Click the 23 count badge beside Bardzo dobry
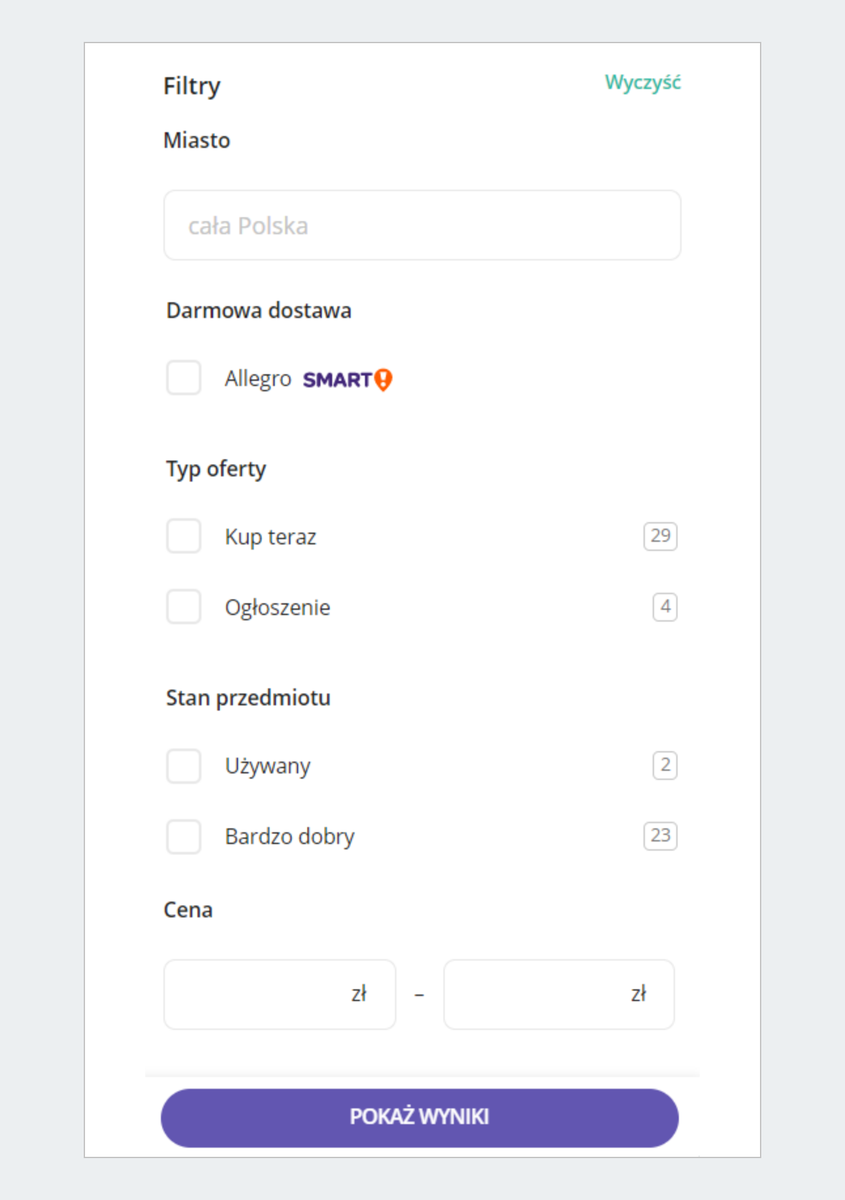The height and width of the screenshot is (1200, 845). point(660,836)
